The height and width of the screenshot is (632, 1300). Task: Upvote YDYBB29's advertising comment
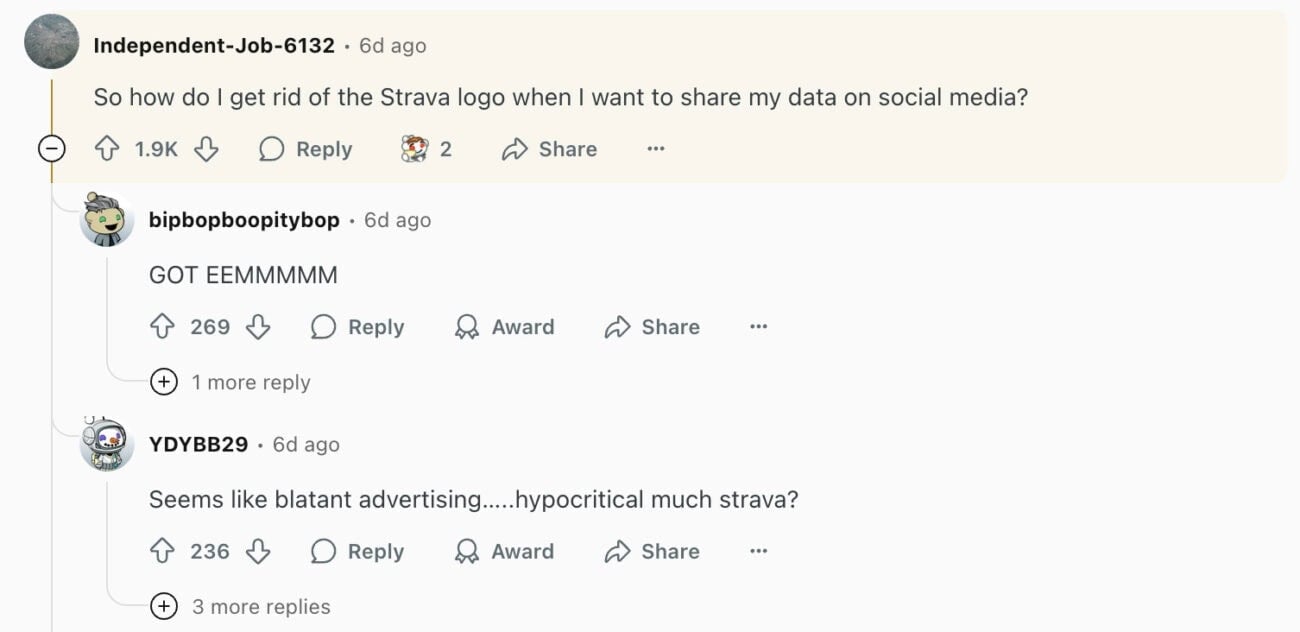click(161, 551)
